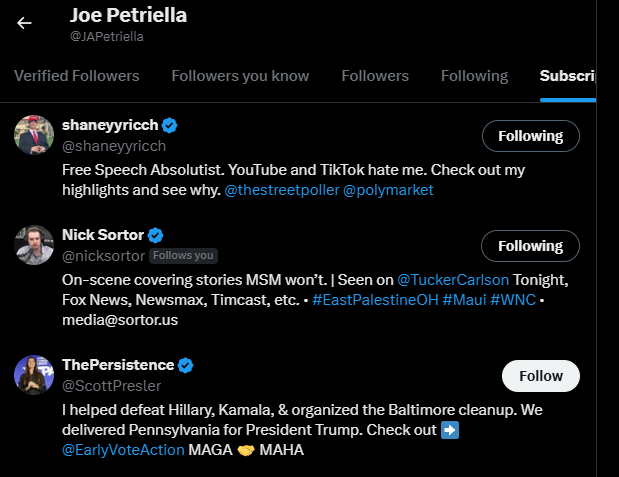Image resolution: width=619 pixels, height=477 pixels.
Task: Click Nick Sortor's verified badge icon
Action: click(x=156, y=236)
